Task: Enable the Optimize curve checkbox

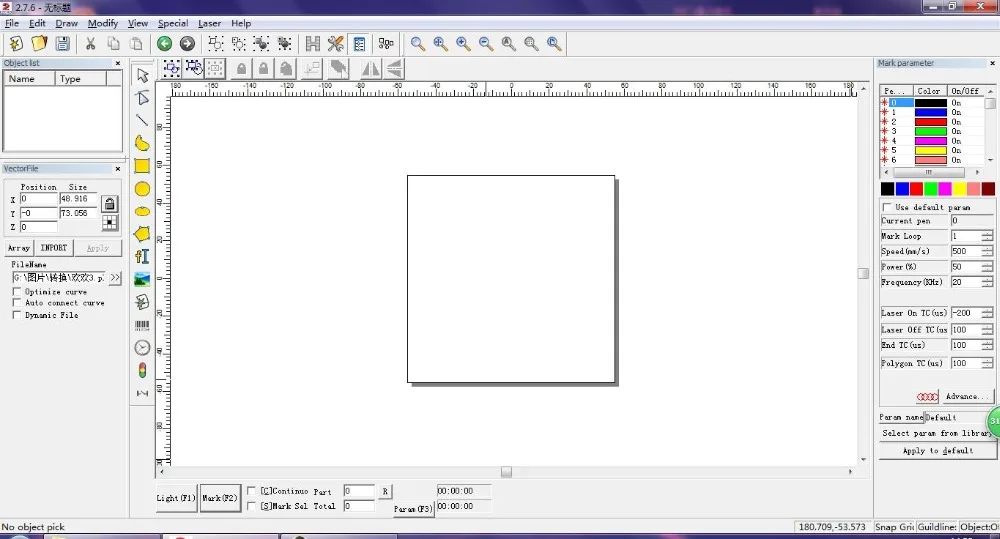Action: tap(17, 292)
